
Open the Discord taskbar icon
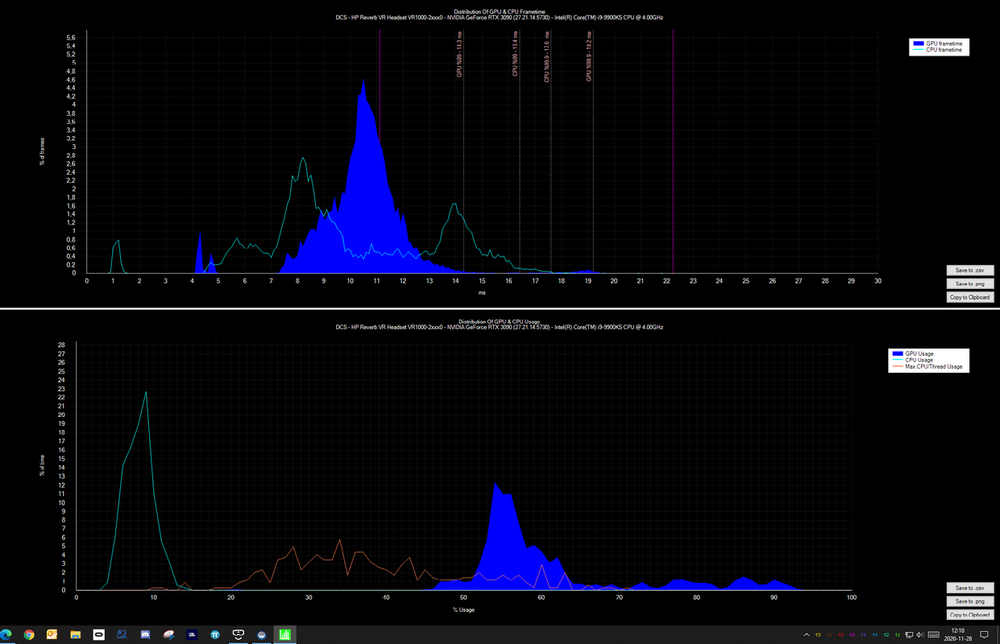(x=145, y=634)
